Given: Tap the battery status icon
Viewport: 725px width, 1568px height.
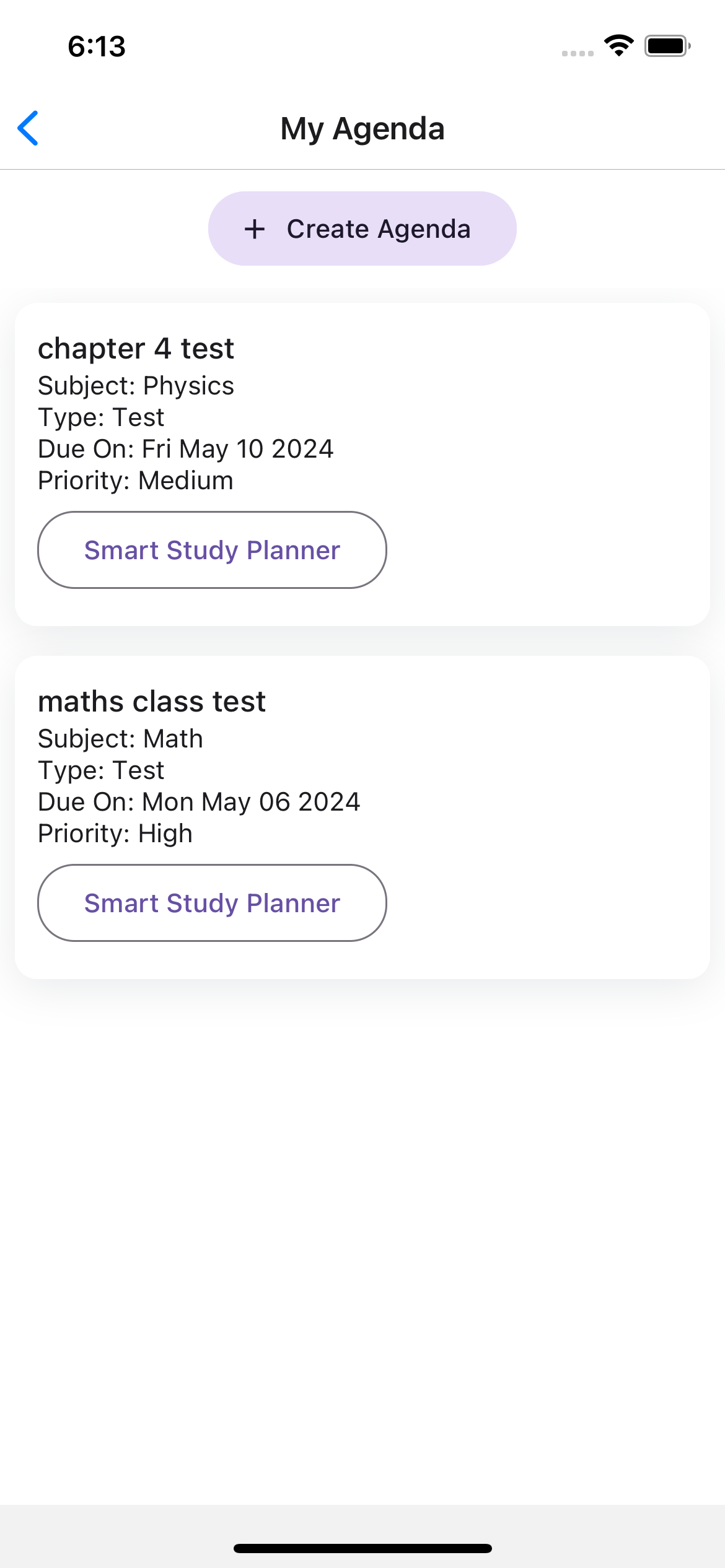Looking at the screenshot, I should 667,46.
